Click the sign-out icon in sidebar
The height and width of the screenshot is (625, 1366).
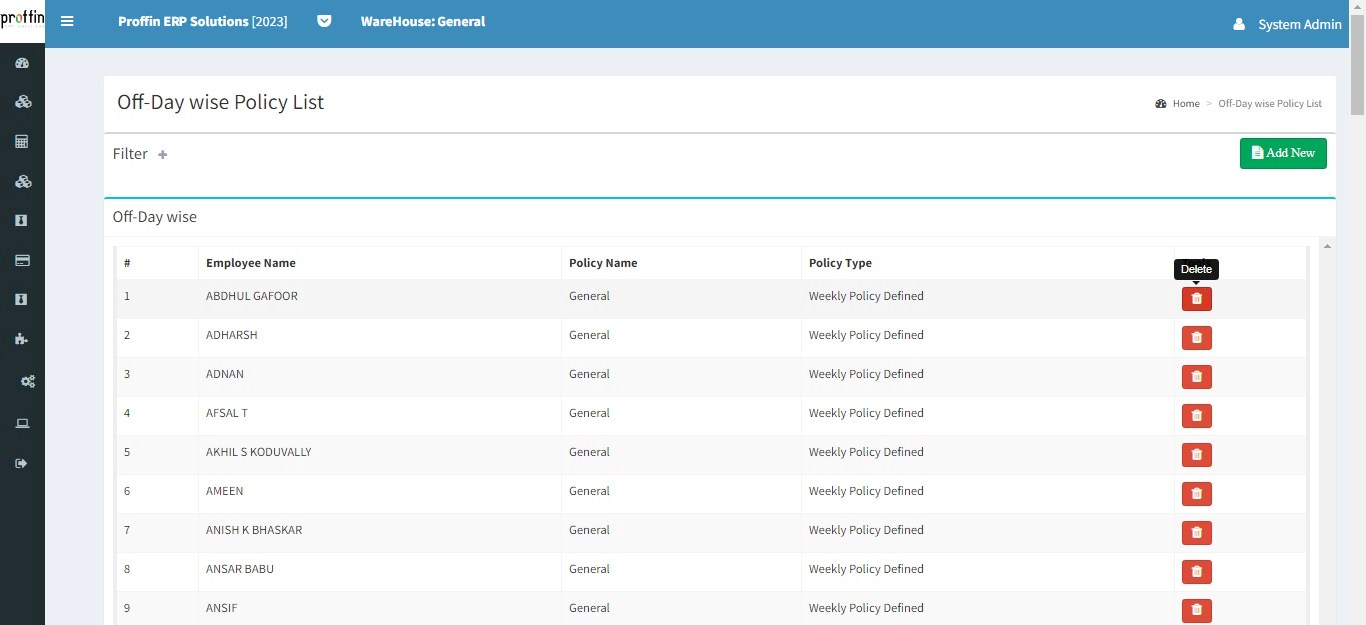click(x=21, y=463)
